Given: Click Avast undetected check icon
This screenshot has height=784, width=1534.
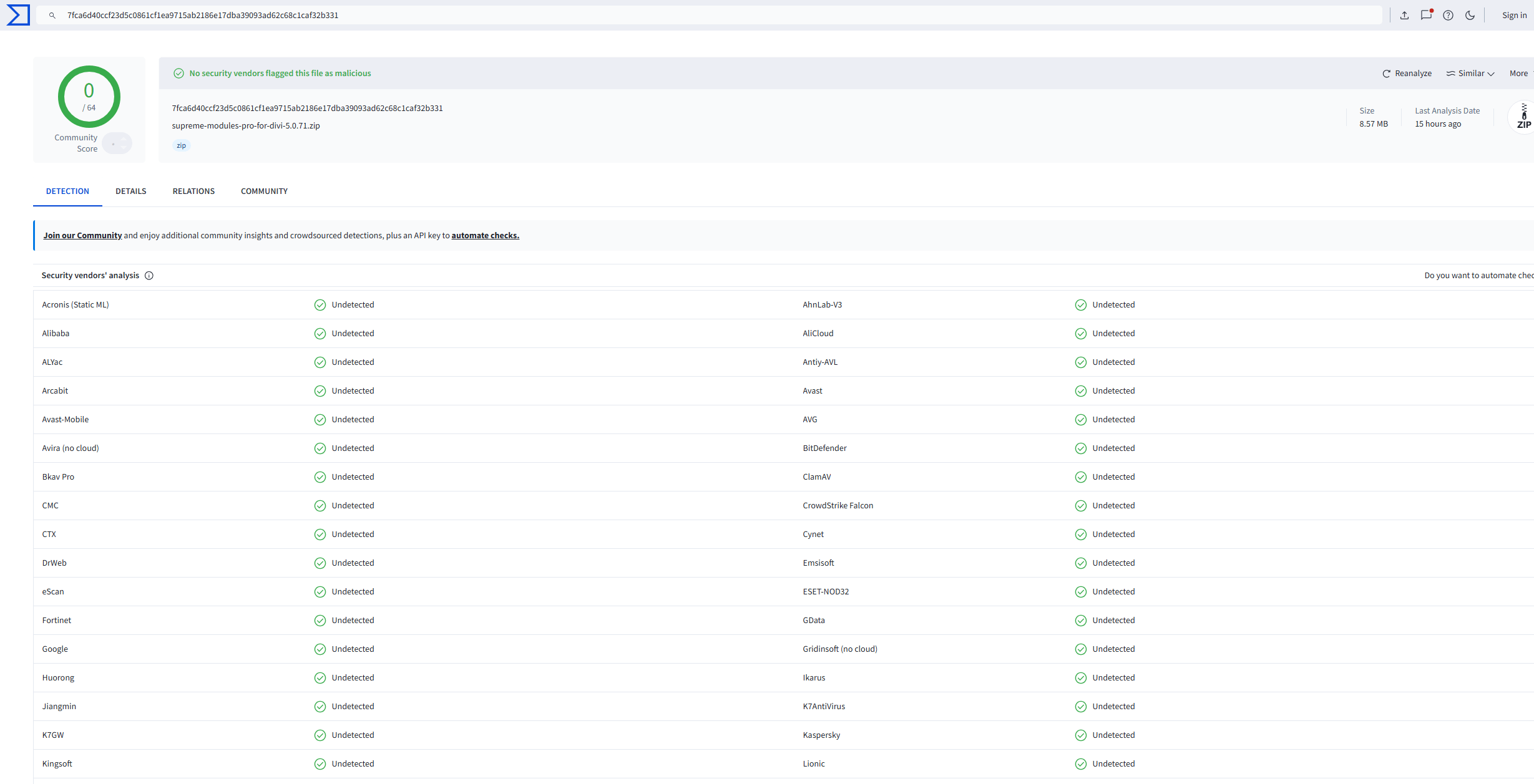Looking at the screenshot, I should click(x=1081, y=391).
